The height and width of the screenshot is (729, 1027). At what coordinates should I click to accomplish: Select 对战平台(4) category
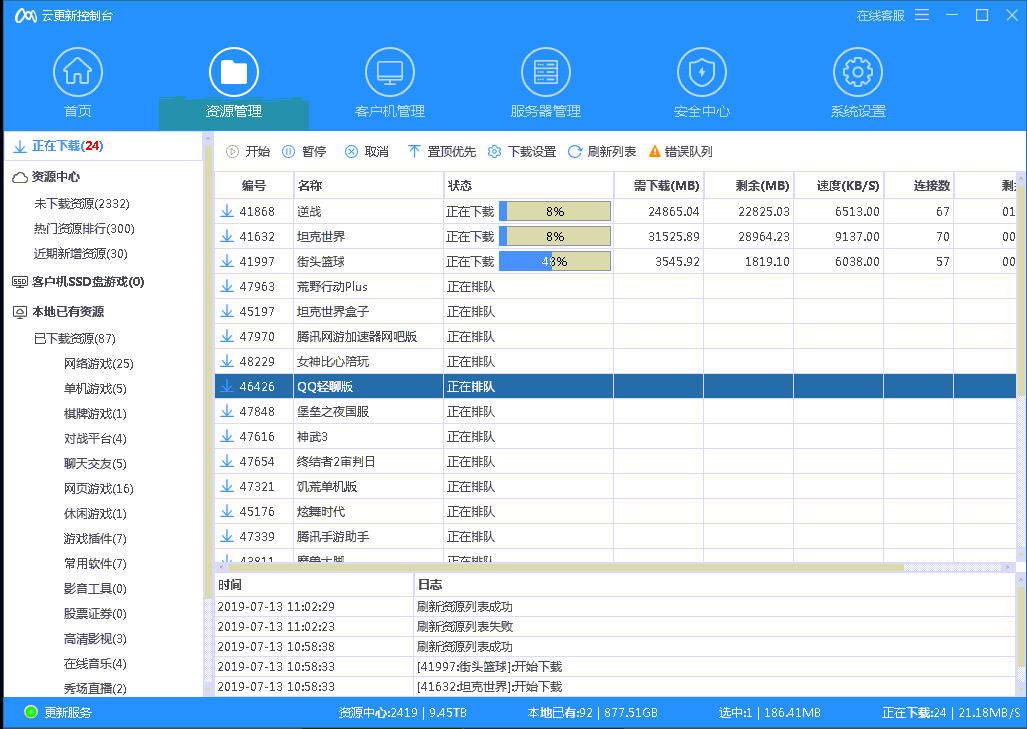click(x=95, y=438)
